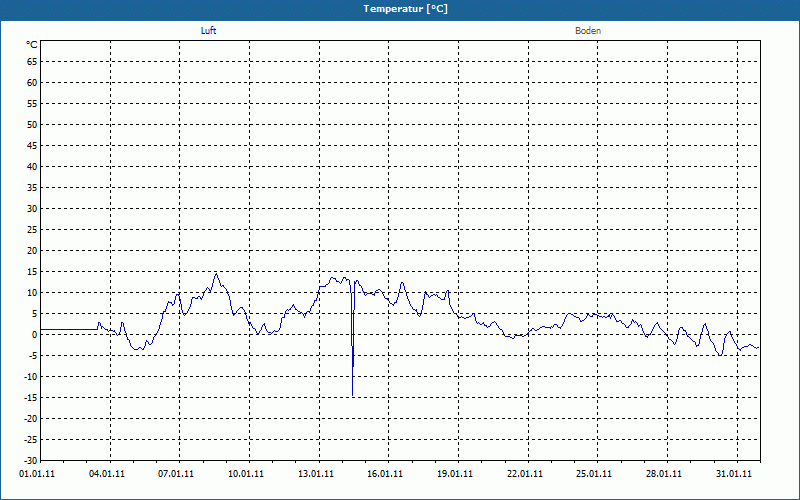Click the flat line segment at chart start
The width and height of the screenshot is (800, 500).
[x=69, y=330]
